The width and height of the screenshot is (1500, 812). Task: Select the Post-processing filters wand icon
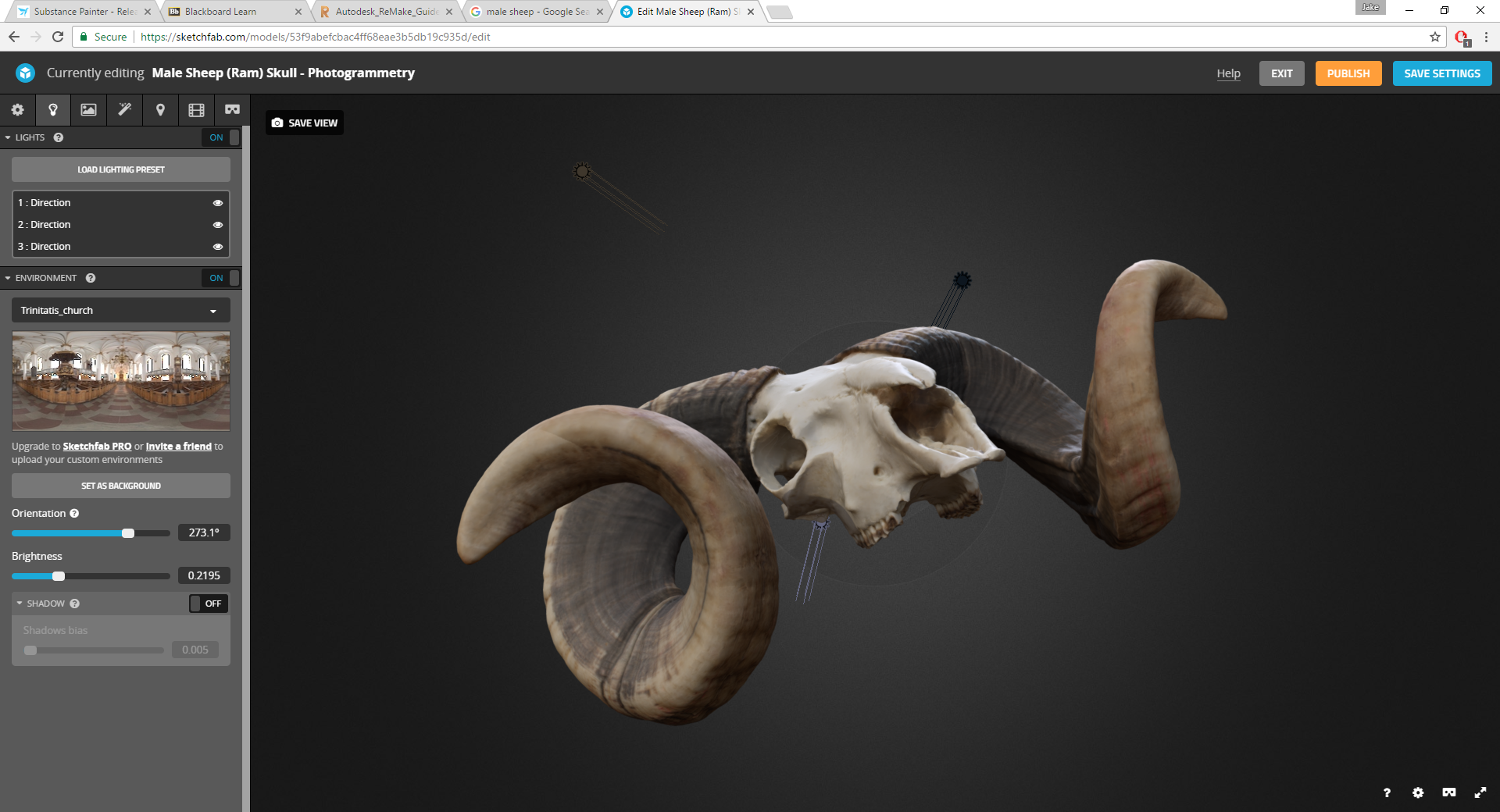123,110
